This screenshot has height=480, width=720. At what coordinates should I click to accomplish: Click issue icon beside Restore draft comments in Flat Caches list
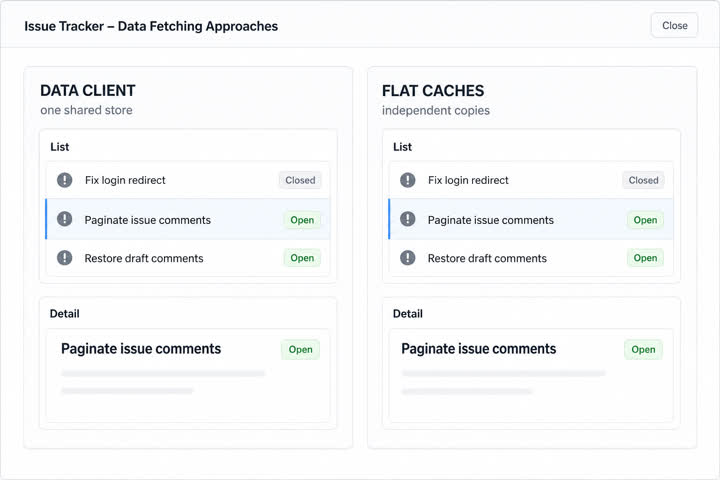pos(407,258)
